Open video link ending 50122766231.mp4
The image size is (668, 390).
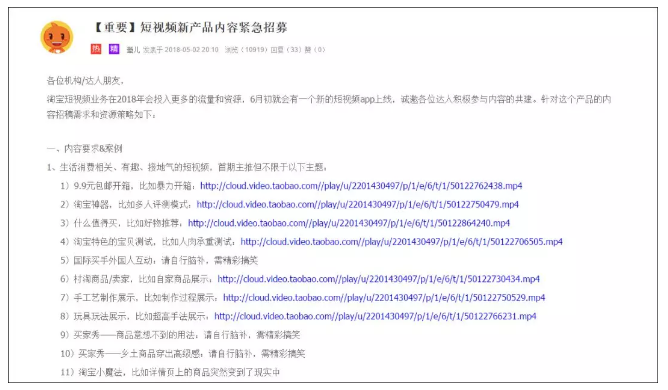pyautogui.click(x=375, y=316)
